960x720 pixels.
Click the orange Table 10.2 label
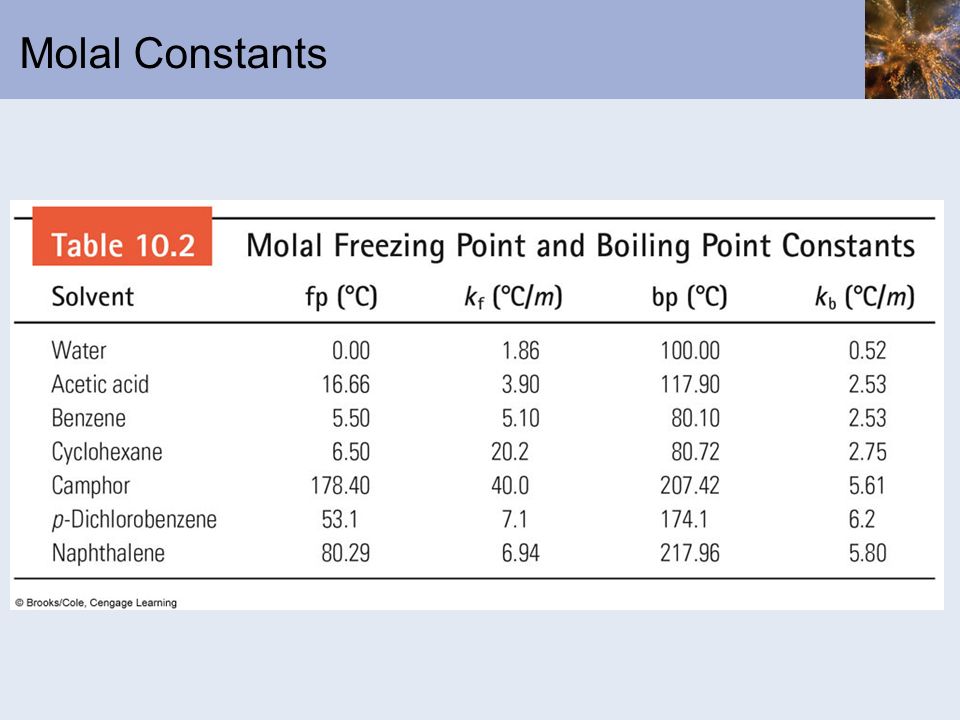(x=122, y=236)
